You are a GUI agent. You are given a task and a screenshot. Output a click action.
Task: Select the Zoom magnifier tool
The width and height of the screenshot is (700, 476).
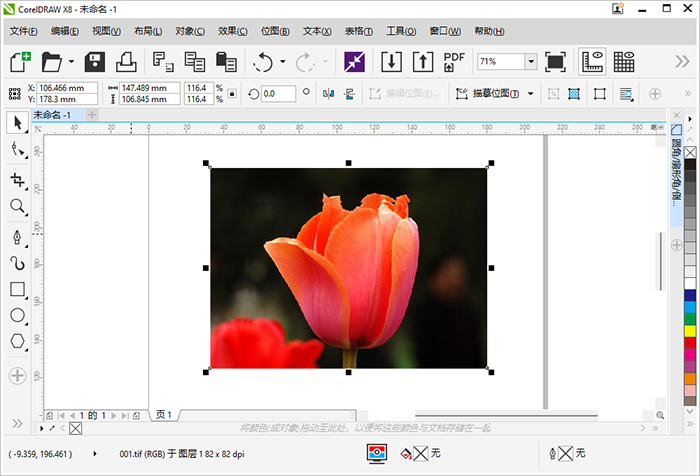pyautogui.click(x=17, y=207)
